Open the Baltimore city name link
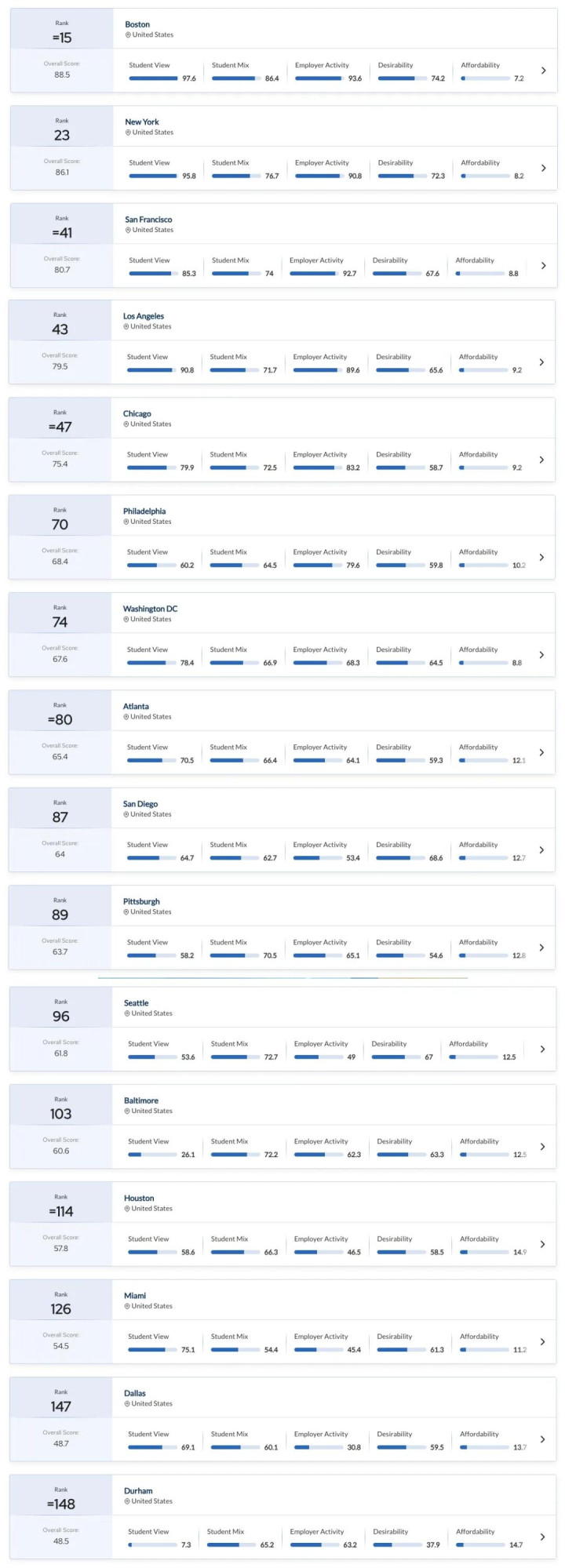 (x=141, y=1101)
